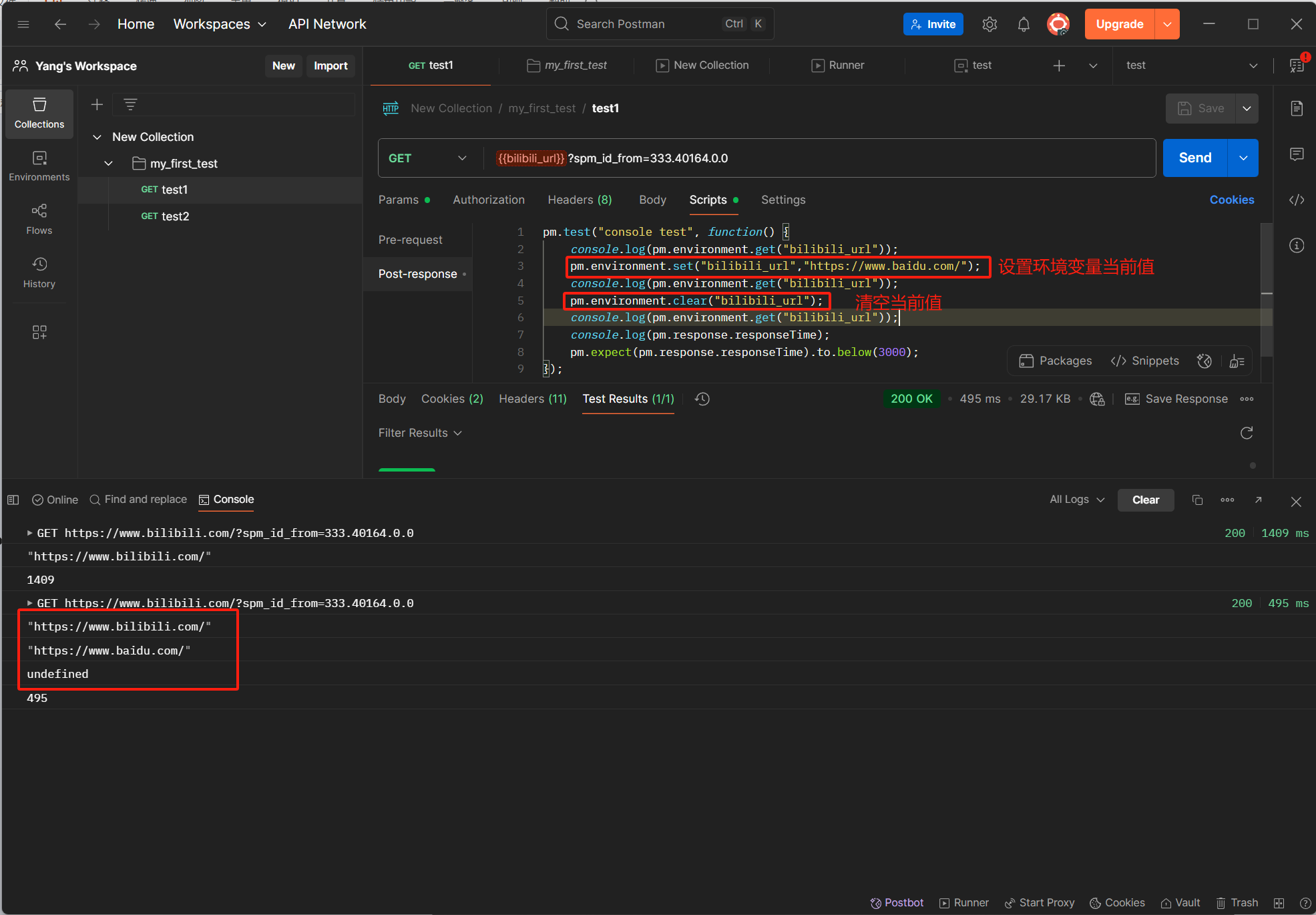The width and height of the screenshot is (1316, 915).
Task: Open Collections in the sidebar
Action: 39,114
